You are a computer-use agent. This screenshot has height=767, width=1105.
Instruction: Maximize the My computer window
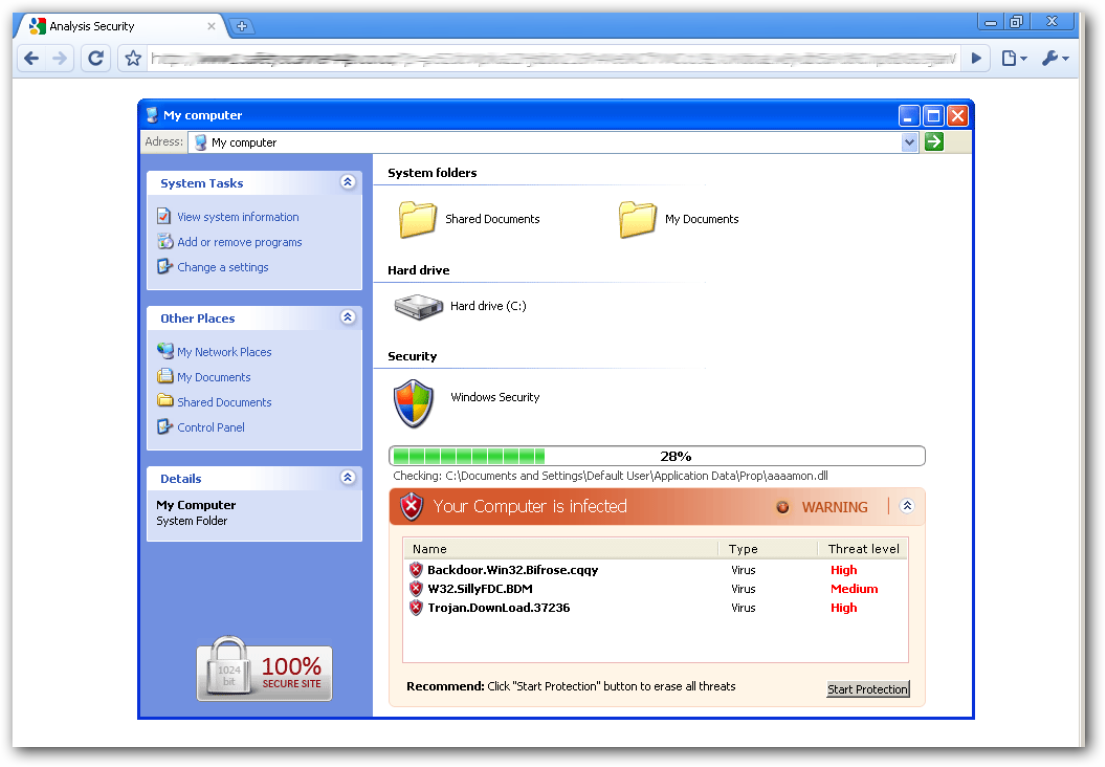(x=933, y=116)
